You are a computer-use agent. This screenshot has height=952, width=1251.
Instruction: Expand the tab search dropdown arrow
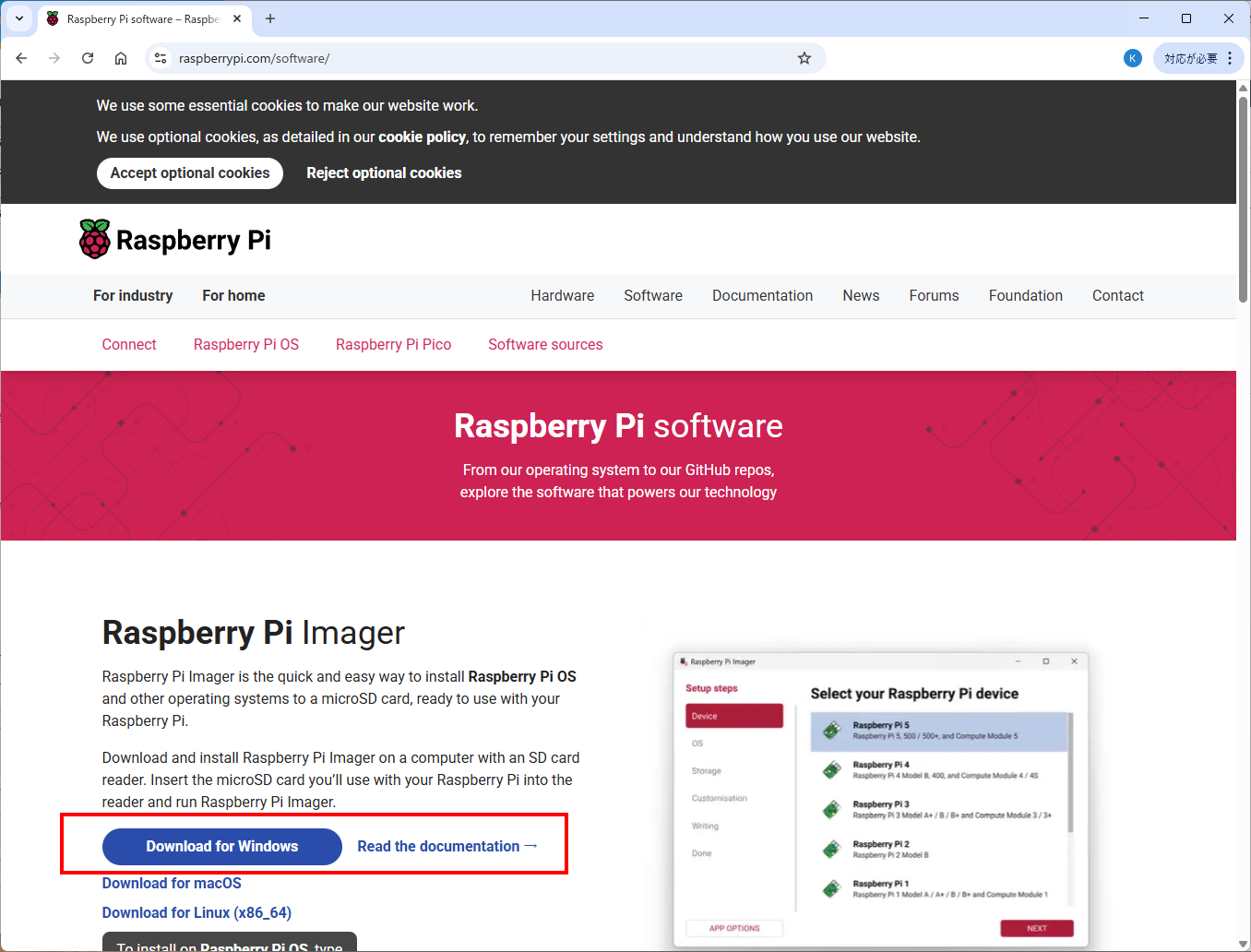19,18
